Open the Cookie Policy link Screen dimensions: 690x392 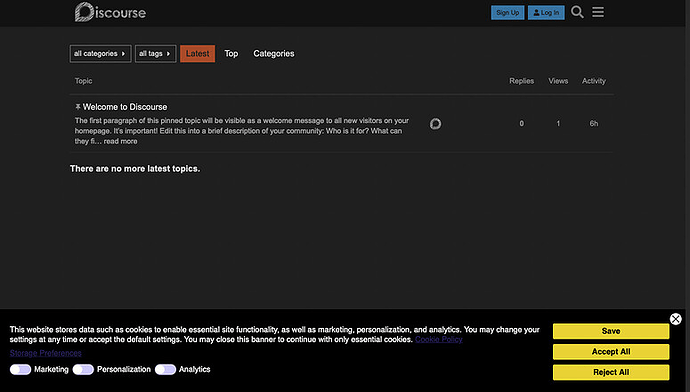(438, 339)
